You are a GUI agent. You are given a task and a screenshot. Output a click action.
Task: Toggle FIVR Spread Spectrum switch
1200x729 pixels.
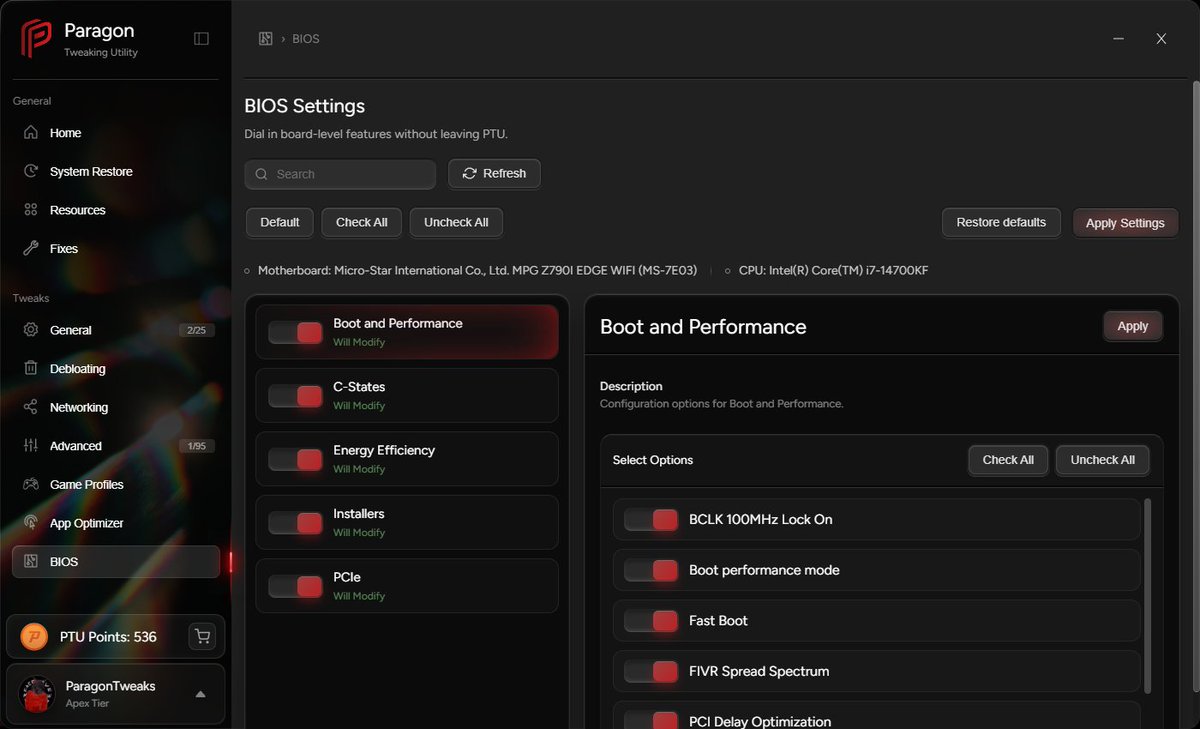pos(651,671)
